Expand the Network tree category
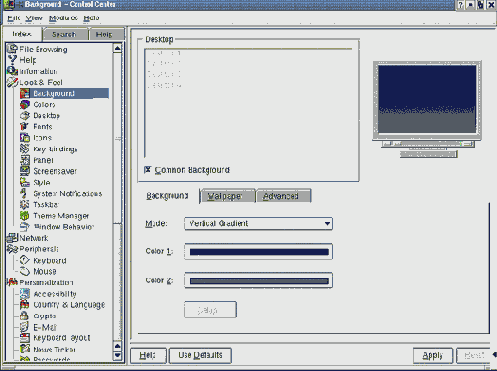 coord(27,238)
